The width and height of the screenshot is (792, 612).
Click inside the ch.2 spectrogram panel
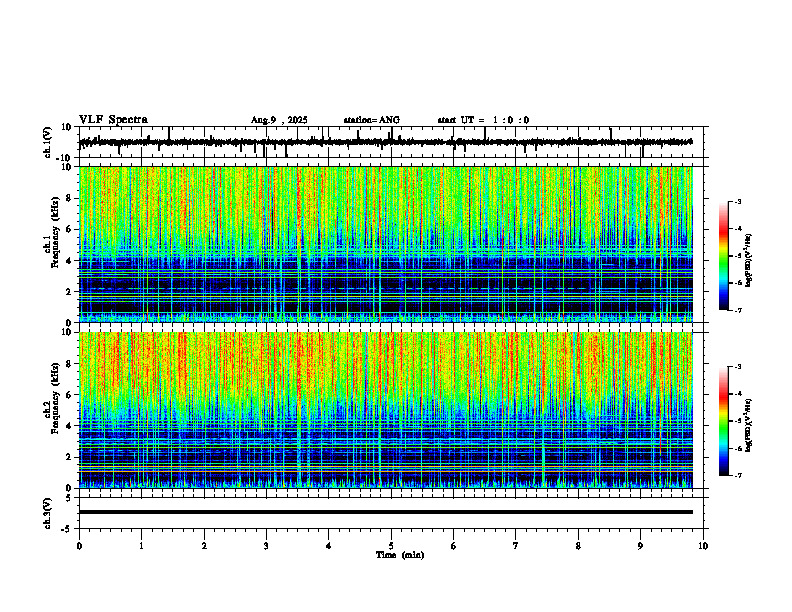point(385,410)
